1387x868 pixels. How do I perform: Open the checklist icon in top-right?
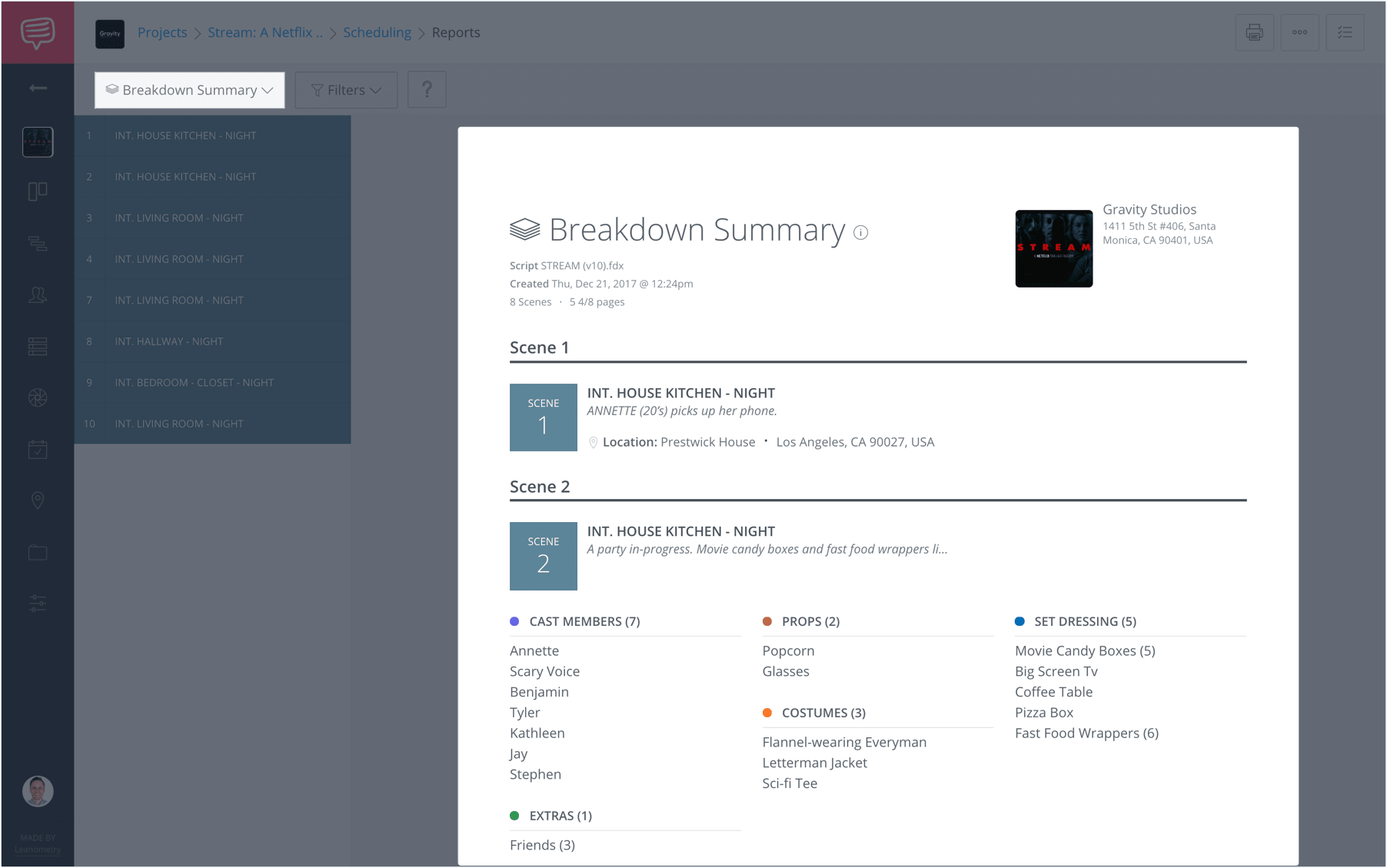[1345, 32]
